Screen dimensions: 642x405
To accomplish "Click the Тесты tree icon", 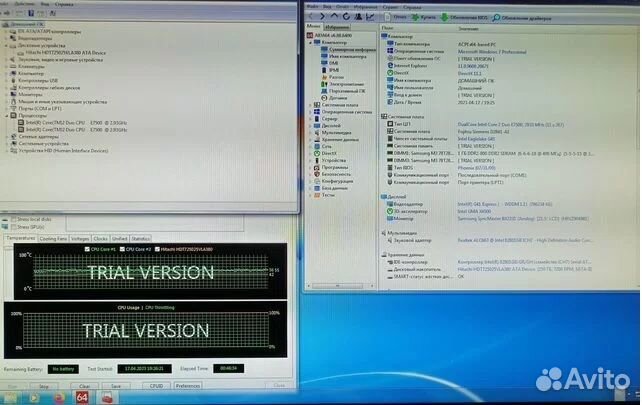I will [x=317, y=195].
